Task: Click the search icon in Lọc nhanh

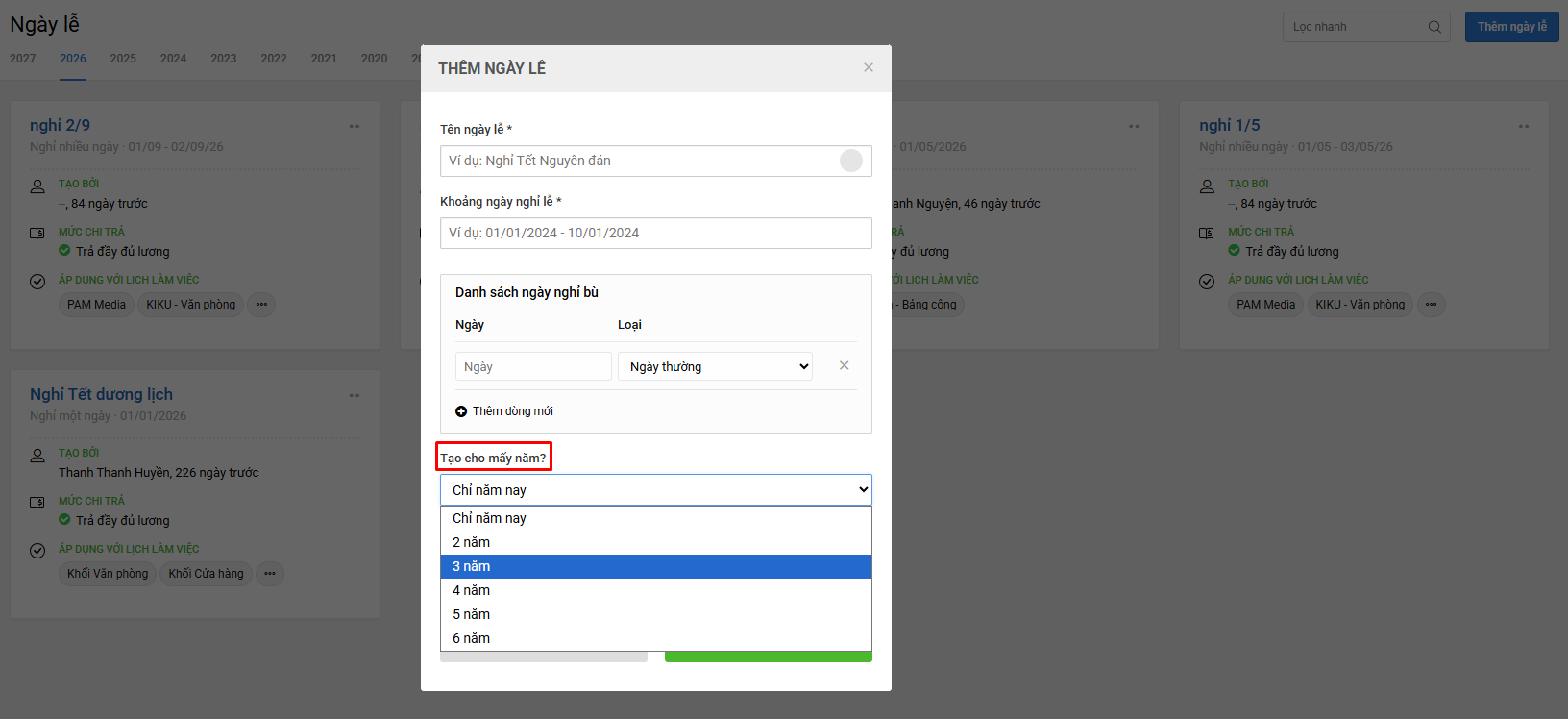Action: point(1434,27)
